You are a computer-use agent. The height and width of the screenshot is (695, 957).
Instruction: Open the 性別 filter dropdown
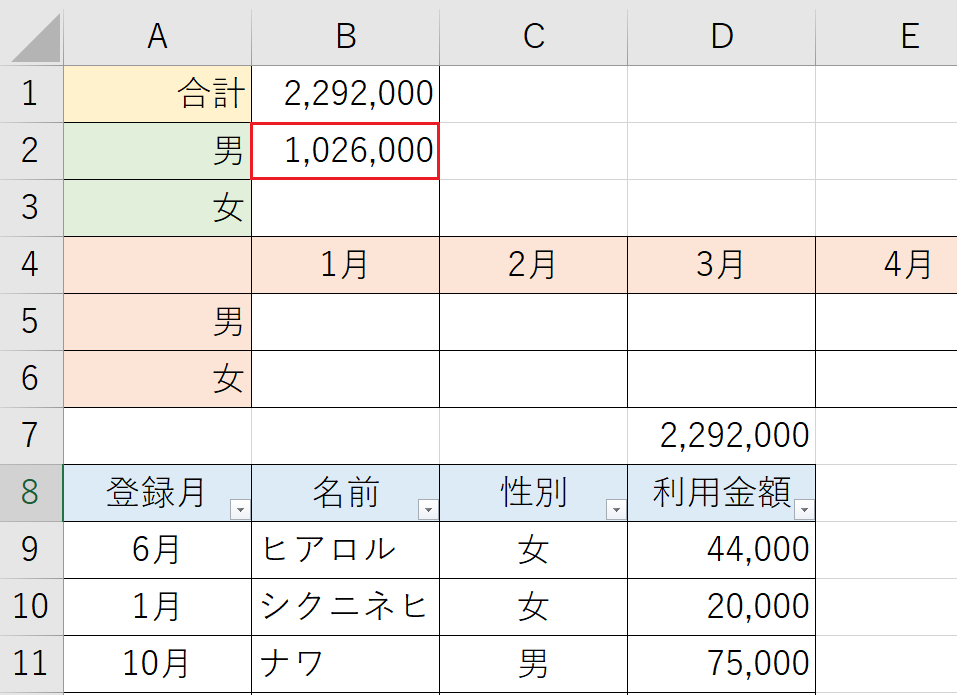coord(616,510)
